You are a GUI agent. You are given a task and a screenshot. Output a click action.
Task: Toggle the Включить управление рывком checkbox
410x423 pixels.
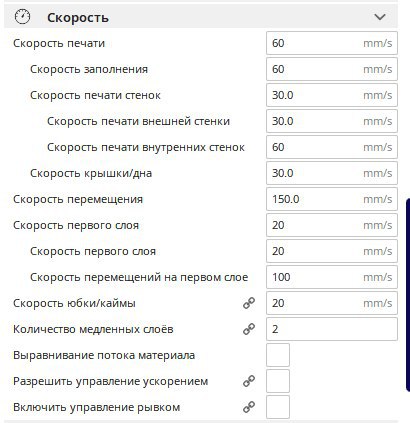click(x=278, y=407)
